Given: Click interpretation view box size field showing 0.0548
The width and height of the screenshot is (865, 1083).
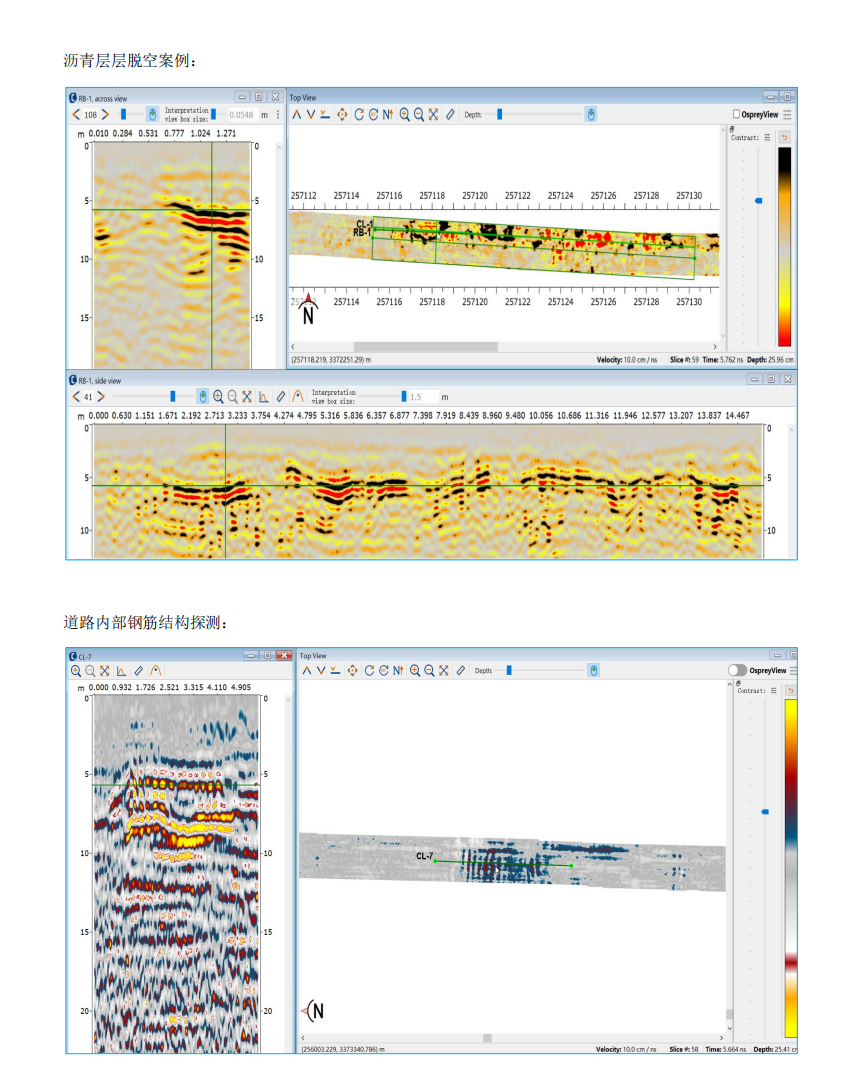Looking at the screenshot, I should [x=242, y=115].
